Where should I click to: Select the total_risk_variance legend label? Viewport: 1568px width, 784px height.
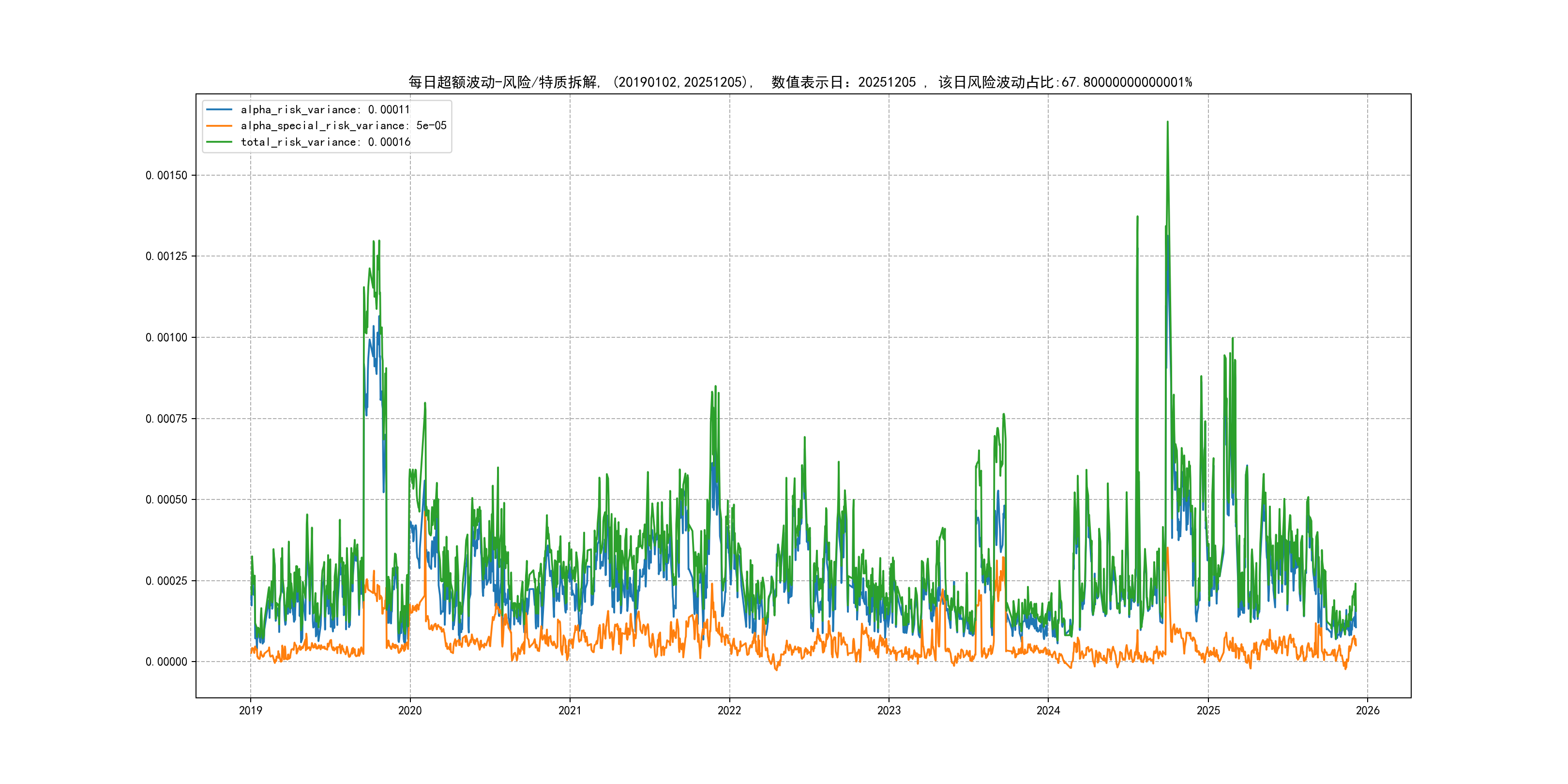click(x=326, y=142)
